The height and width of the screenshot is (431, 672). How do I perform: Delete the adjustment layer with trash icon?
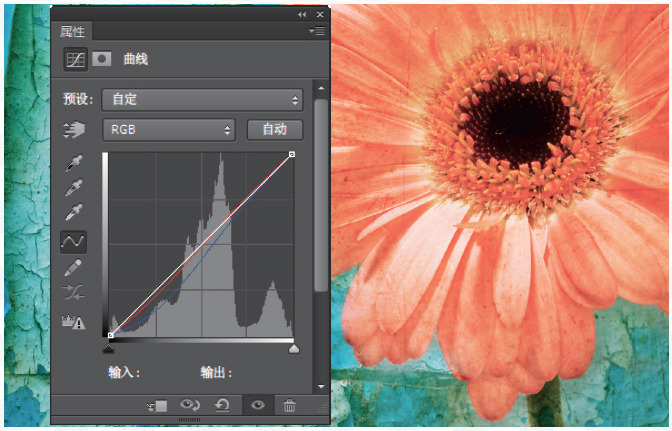click(x=289, y=405)
